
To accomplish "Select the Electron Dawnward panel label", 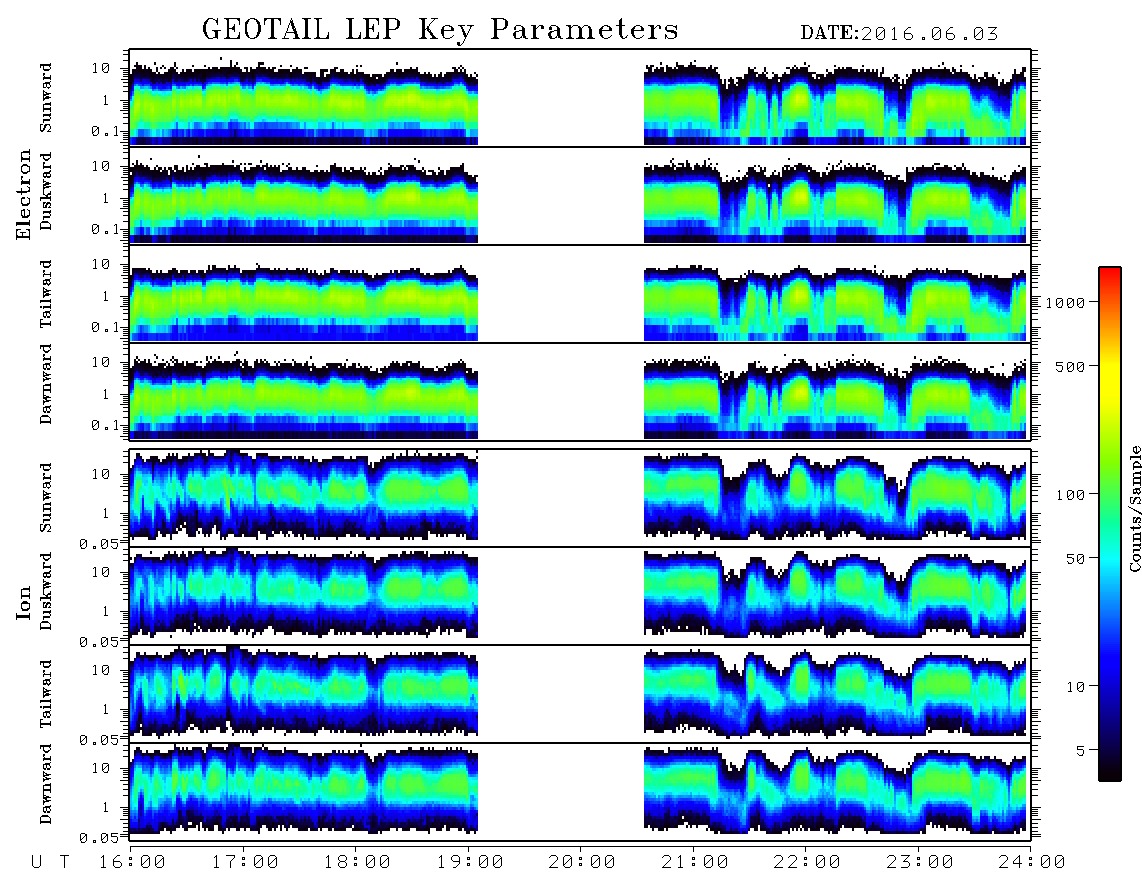I will 46,384.
